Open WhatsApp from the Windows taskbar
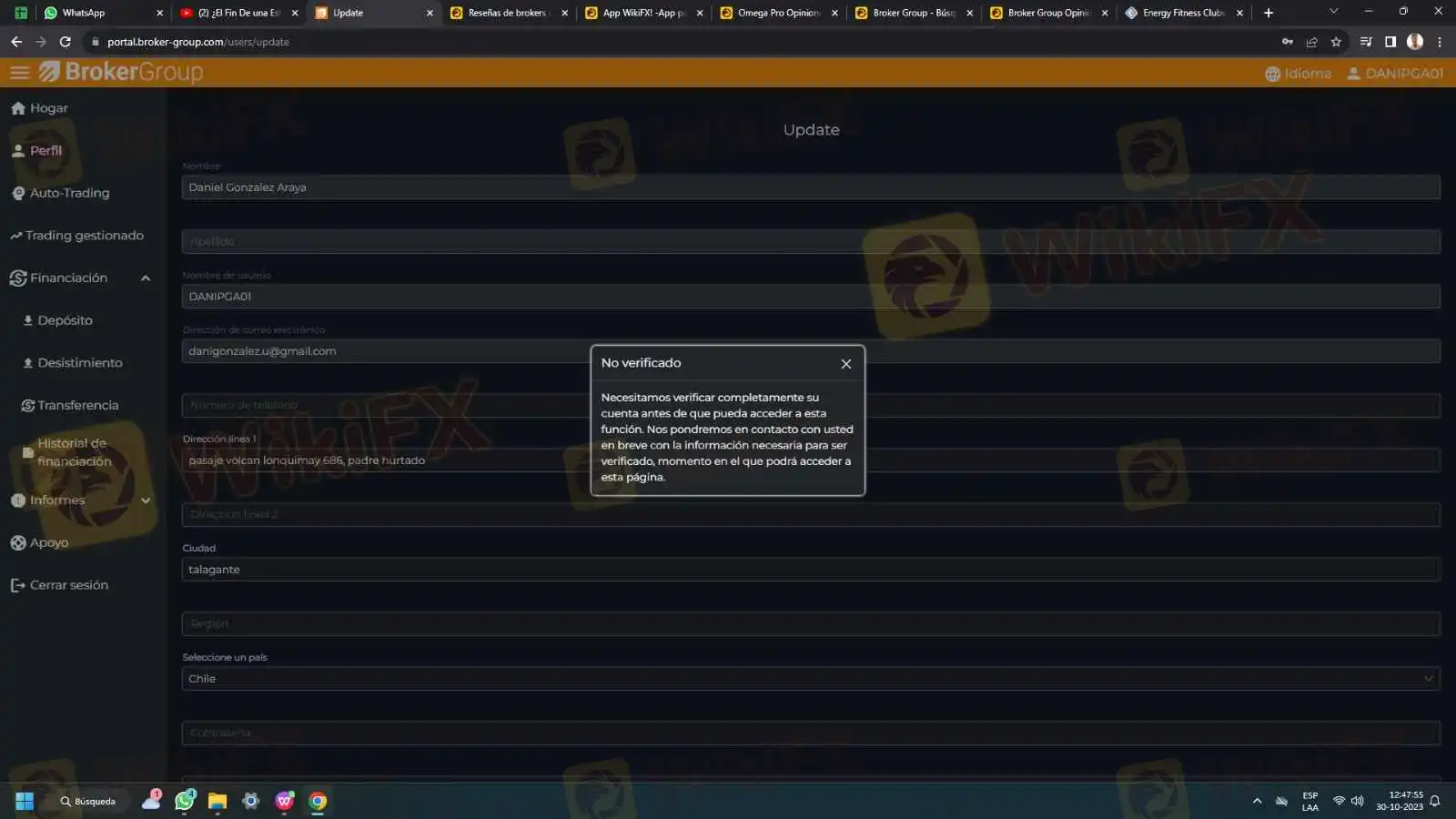 pyautogui.click(x=185, y=801)
